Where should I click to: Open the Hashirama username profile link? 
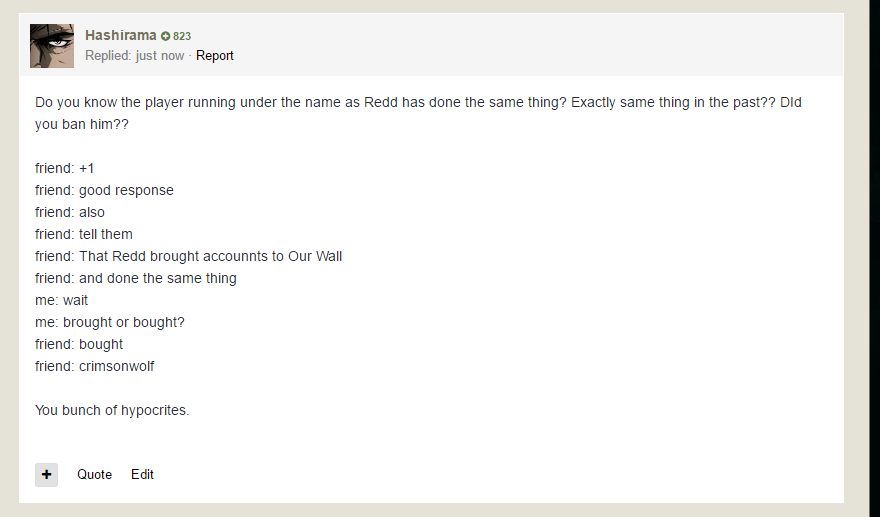coord(120,35)
